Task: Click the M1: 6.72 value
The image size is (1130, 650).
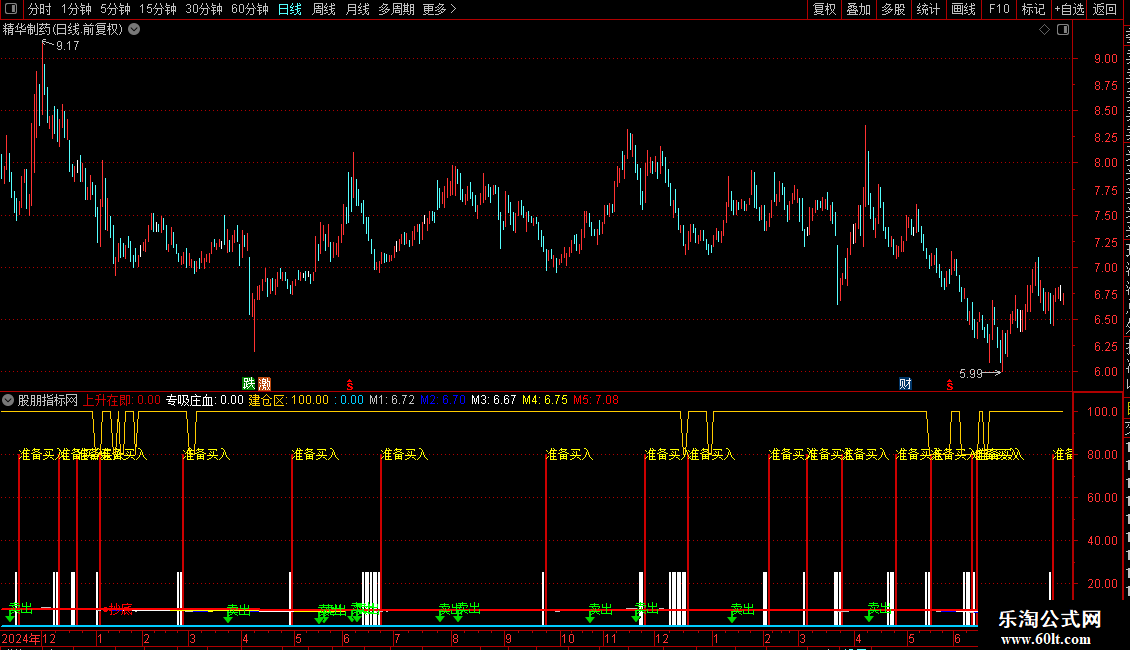Action: coord(392,400)
